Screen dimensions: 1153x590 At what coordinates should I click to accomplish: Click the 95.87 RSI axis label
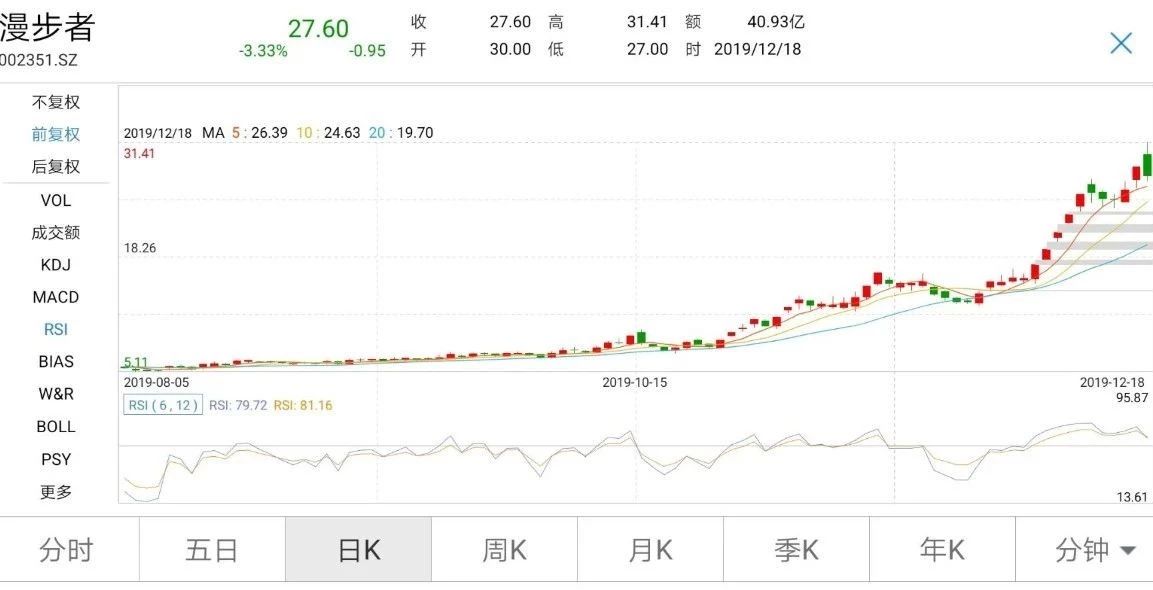coord(1132,397)
